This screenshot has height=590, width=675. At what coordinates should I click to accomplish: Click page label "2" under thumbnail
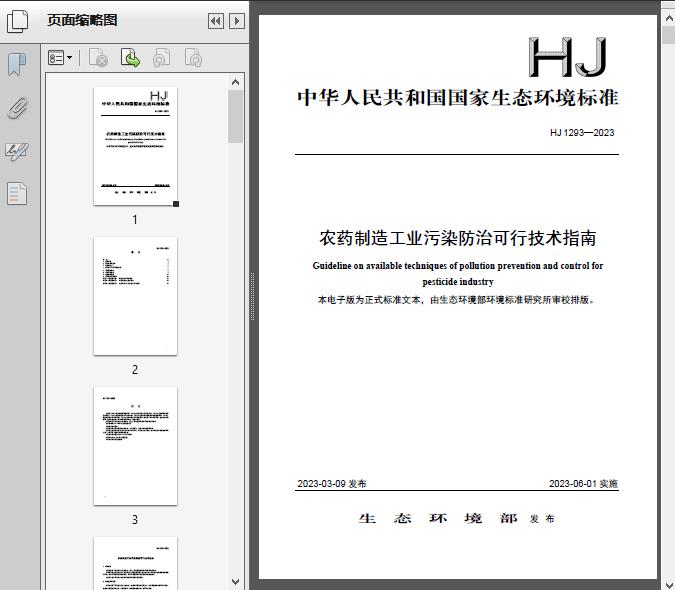[135, 370]
